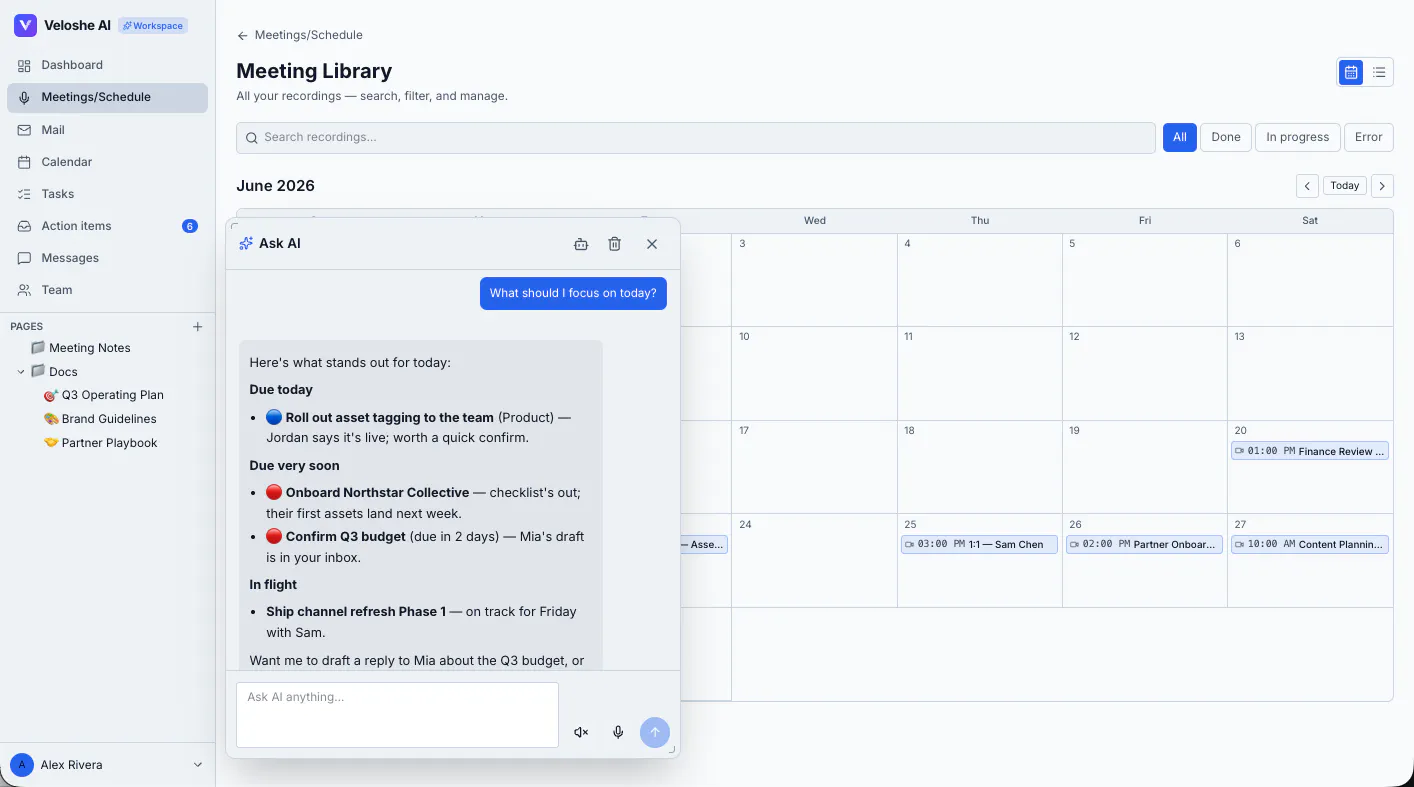Image resolution: width=1414 pixels, height=787 pixels.
Task: Open the Meeting Notes page
Action: (90, 348)
